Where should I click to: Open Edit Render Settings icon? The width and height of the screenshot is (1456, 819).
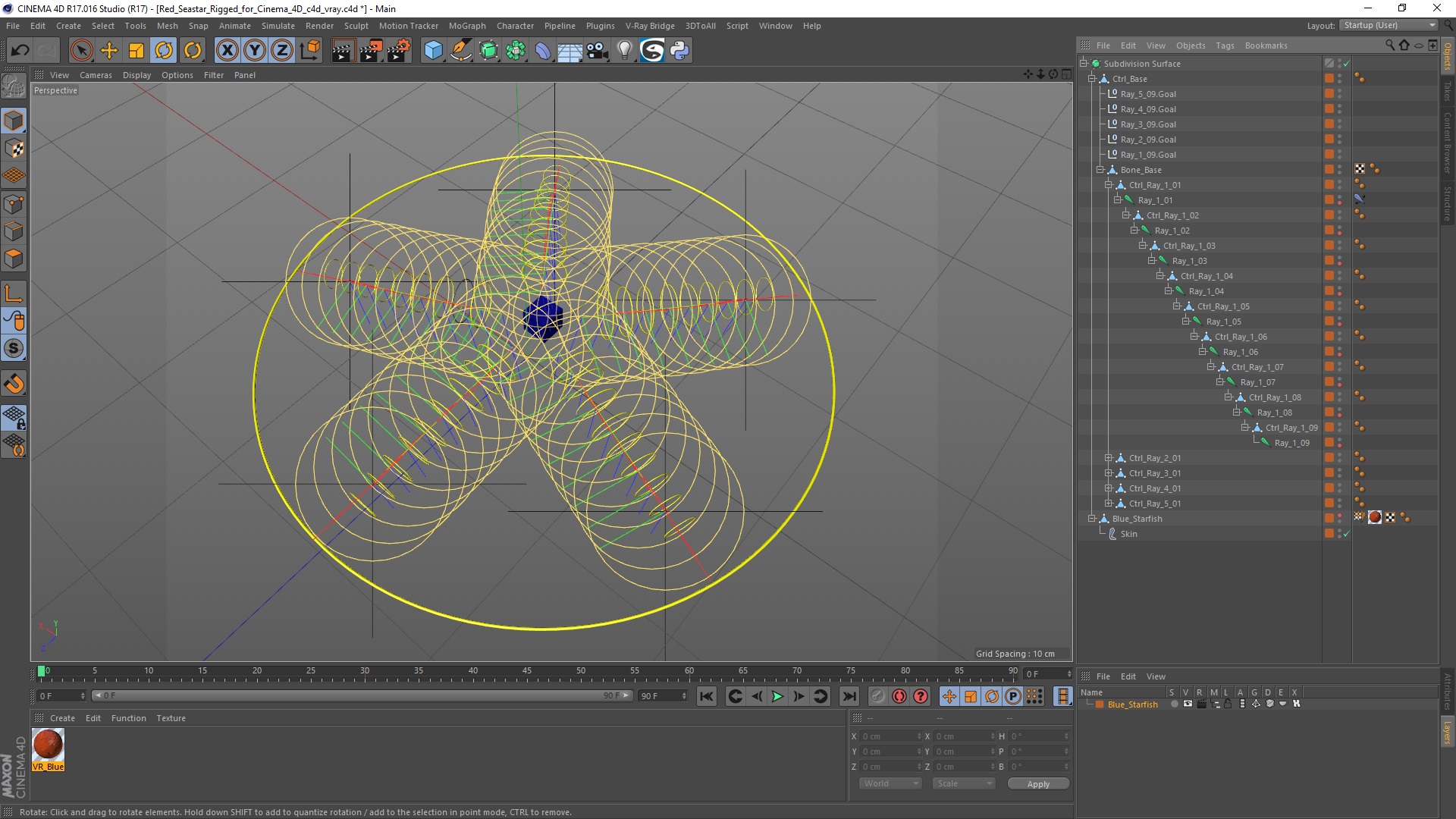(399, 51)
